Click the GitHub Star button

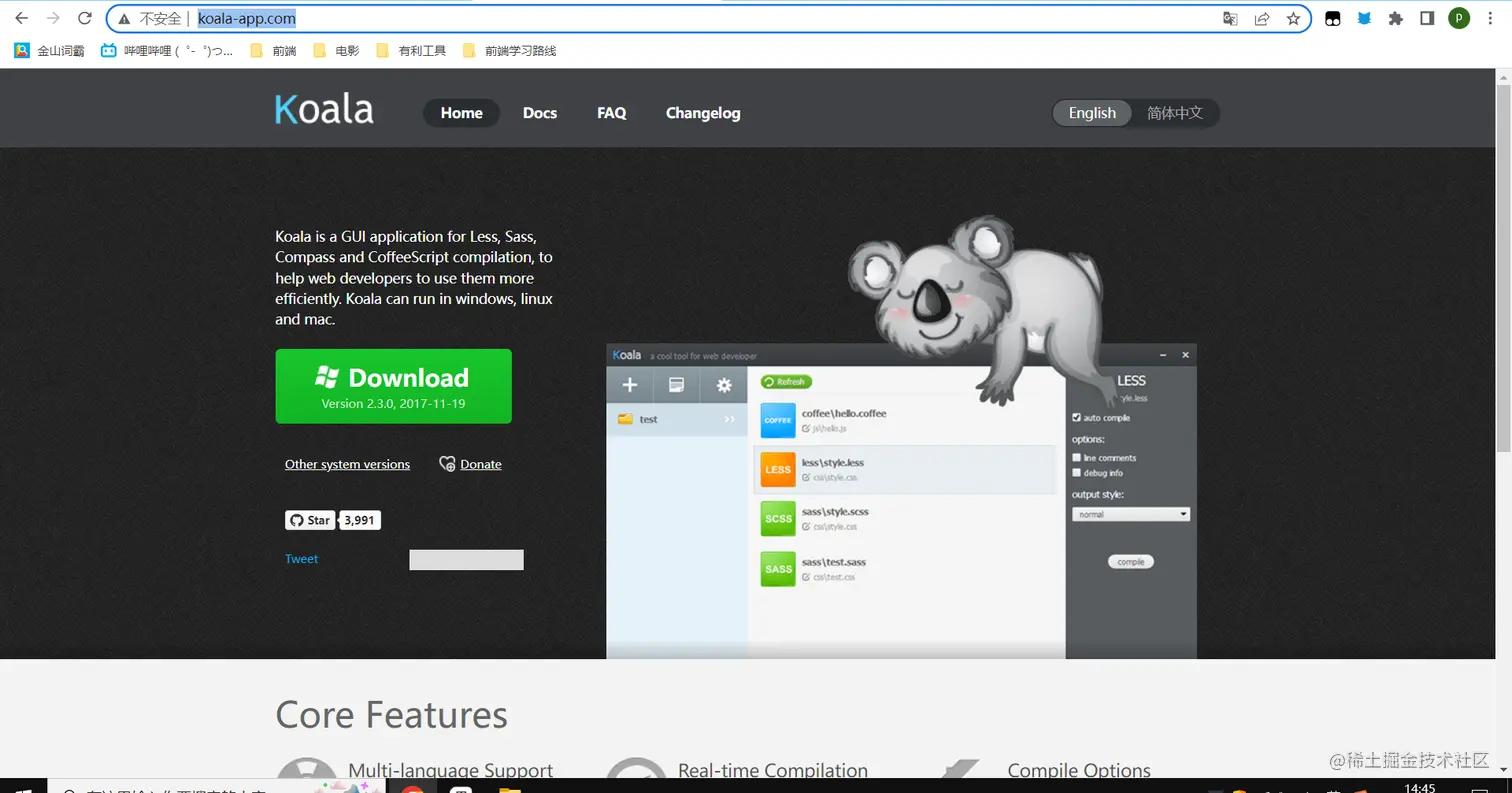click(x=310, y=520)
